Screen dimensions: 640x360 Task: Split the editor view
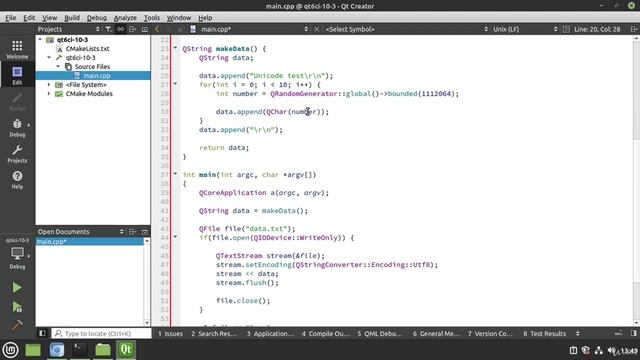tap(633, 29)
